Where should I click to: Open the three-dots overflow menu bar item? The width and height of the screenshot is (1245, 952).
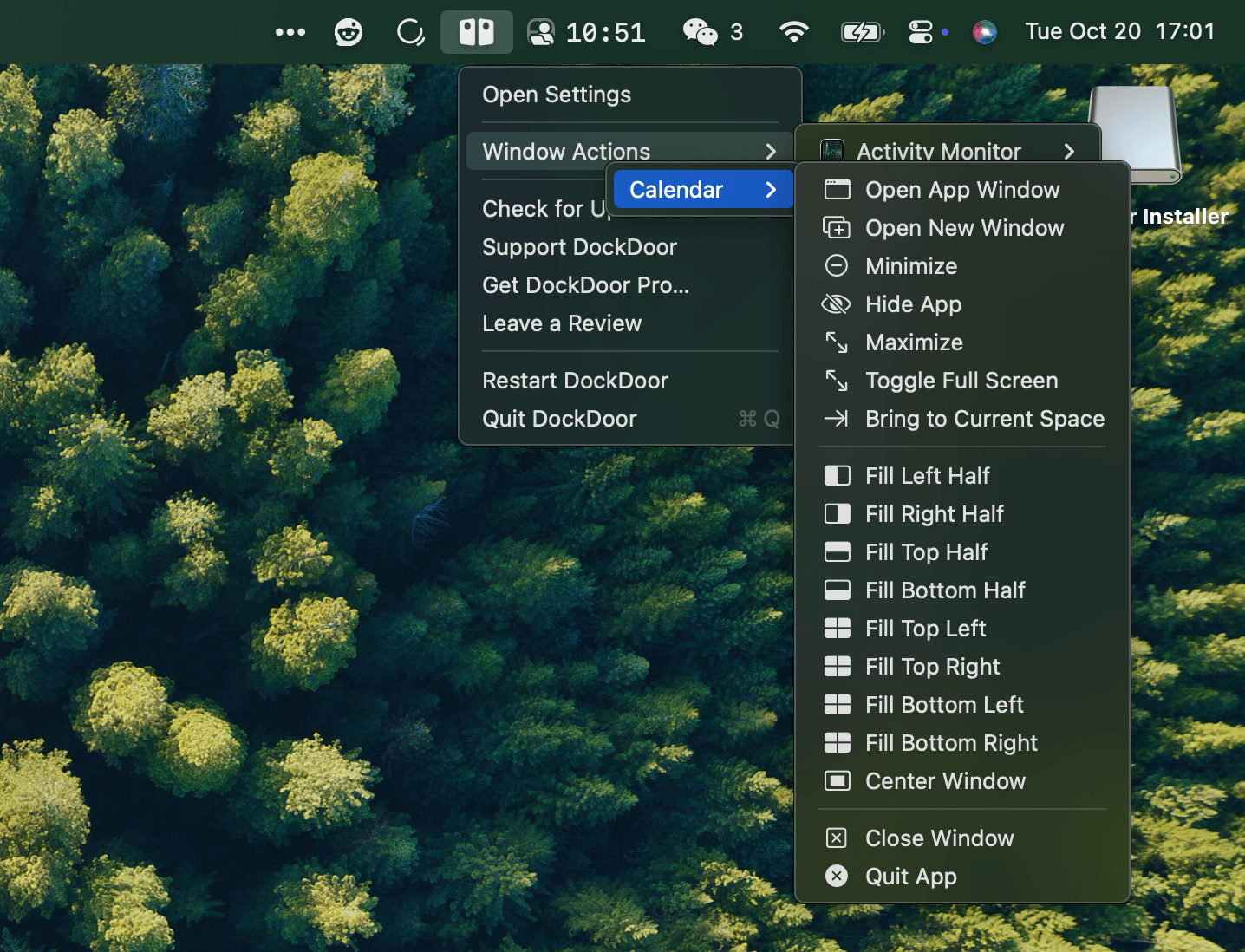coord(290,32)
